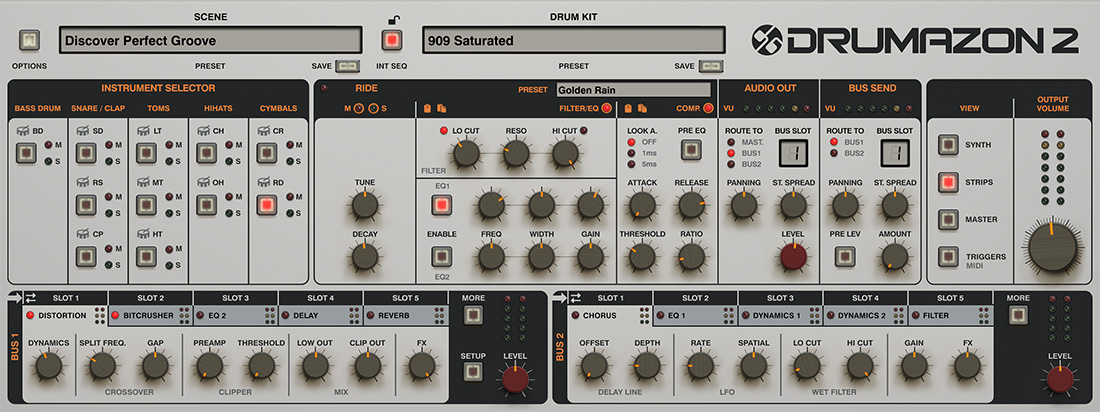Open the Drum Kit preset display list
Image resolution: width=1100 pixels, height=412 pixels.
pos(573,41)
